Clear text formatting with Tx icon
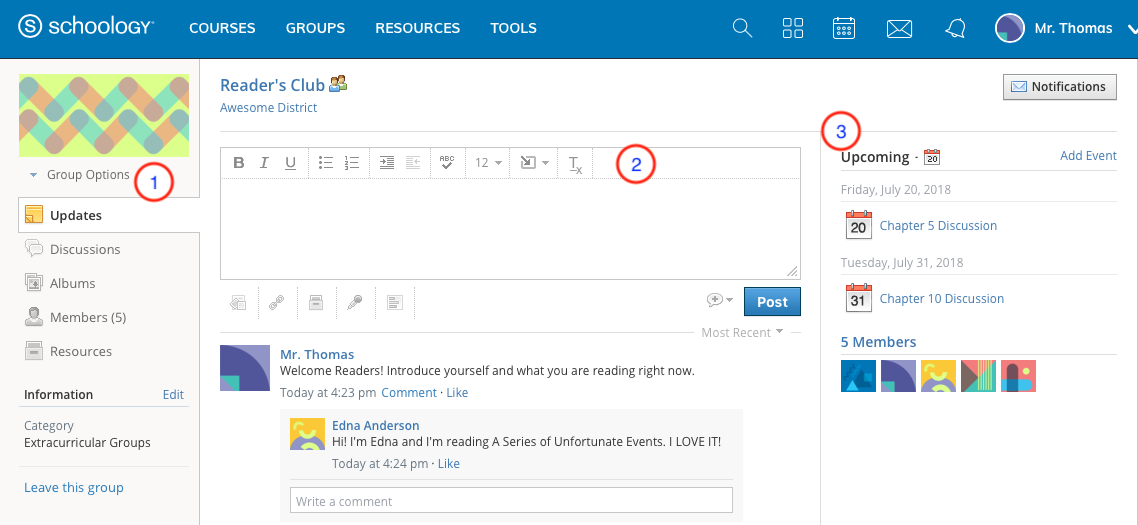1138x525 pixels. point(575,164)
